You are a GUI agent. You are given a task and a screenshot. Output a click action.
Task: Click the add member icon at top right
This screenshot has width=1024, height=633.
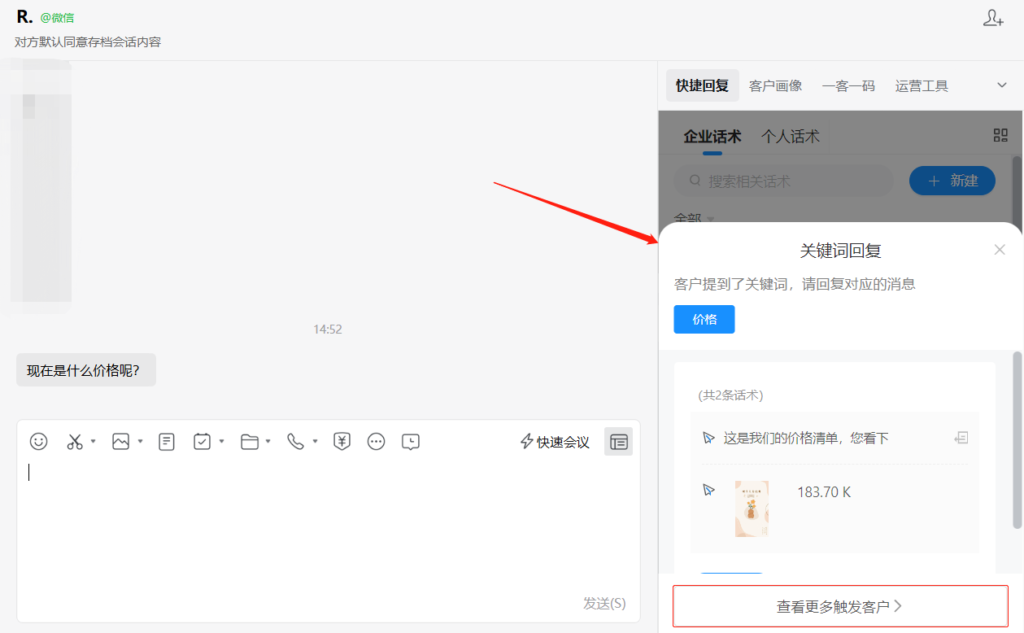993,18
